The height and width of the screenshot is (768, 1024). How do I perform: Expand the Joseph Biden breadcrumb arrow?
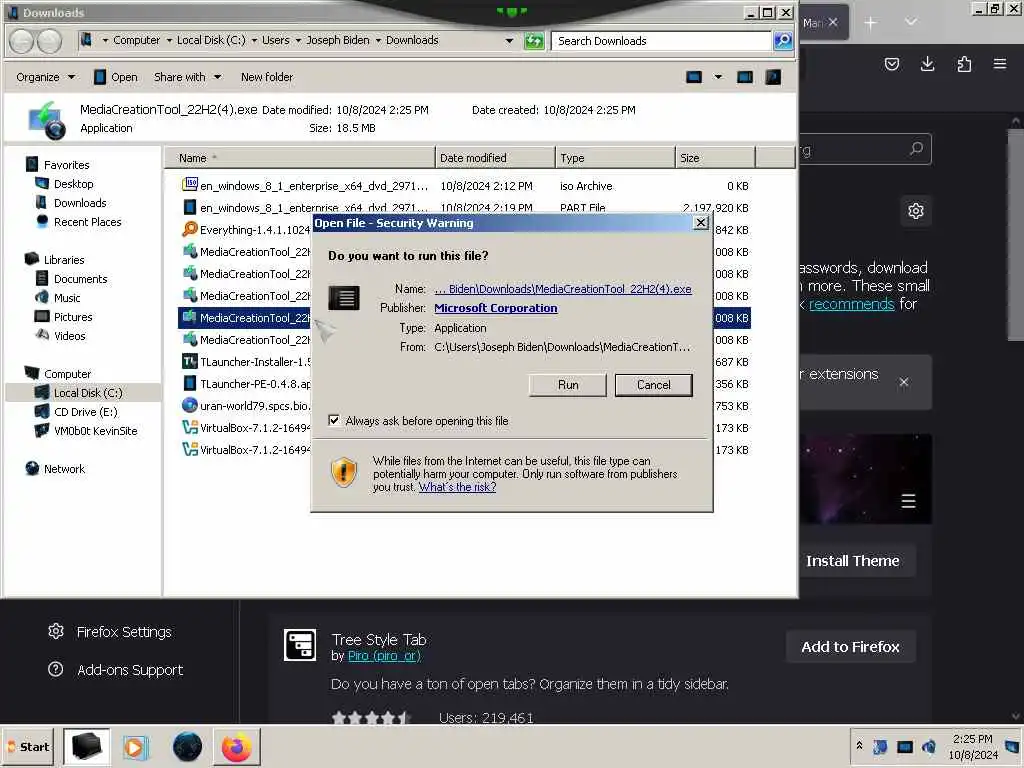(377, 40)
